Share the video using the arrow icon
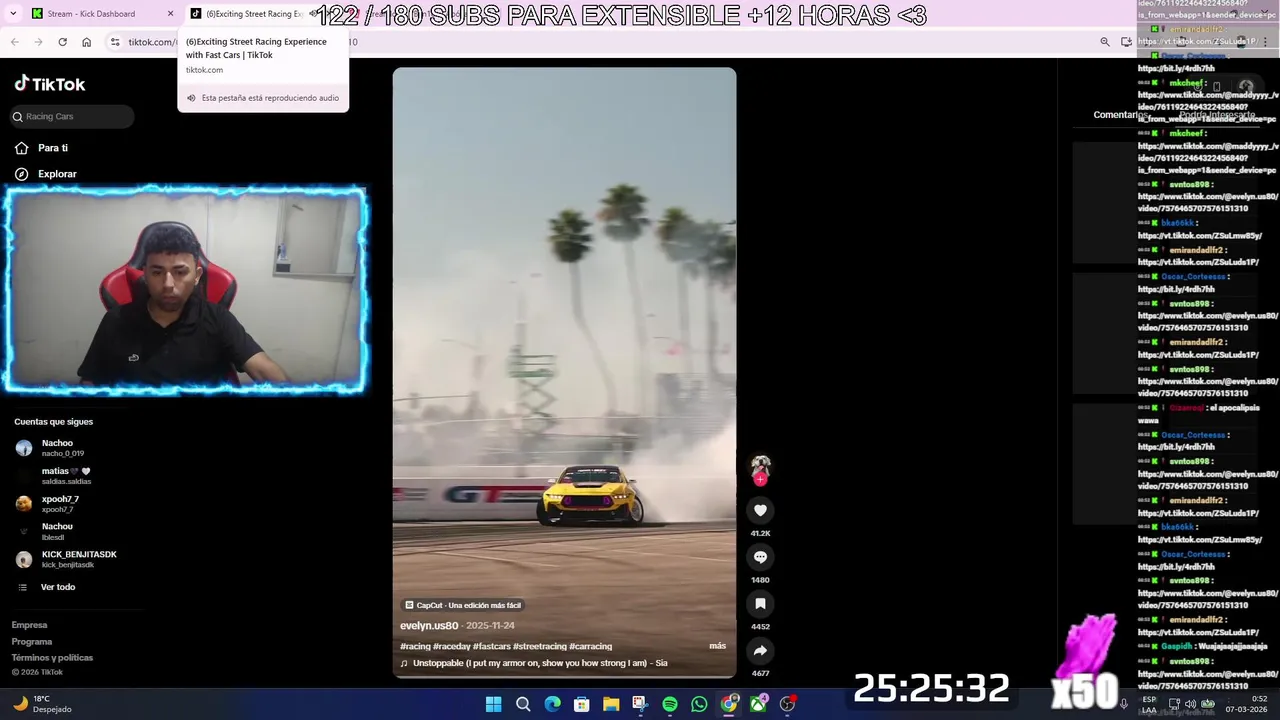Image resolution: width=1280 pixels, height=720 pixels. 760,651
